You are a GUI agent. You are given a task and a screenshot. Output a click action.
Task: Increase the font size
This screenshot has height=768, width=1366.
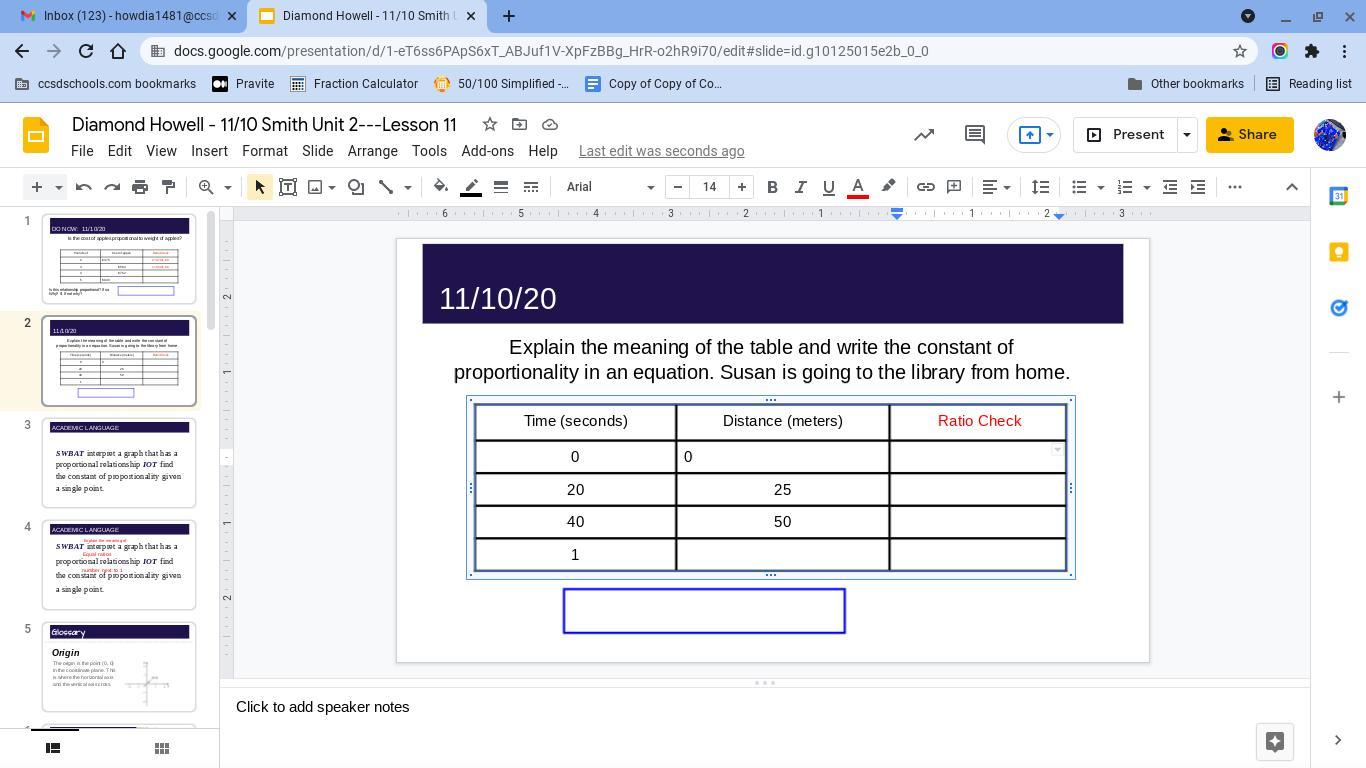tap(741, 187)
